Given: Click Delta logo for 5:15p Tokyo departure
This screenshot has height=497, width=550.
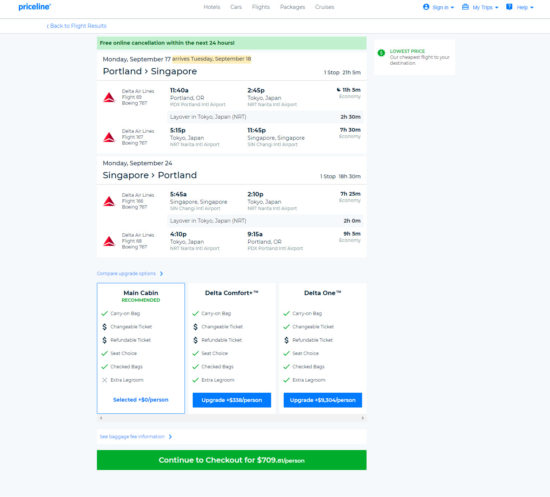Looking at the screenshot, I should click(x=109, y=137).
